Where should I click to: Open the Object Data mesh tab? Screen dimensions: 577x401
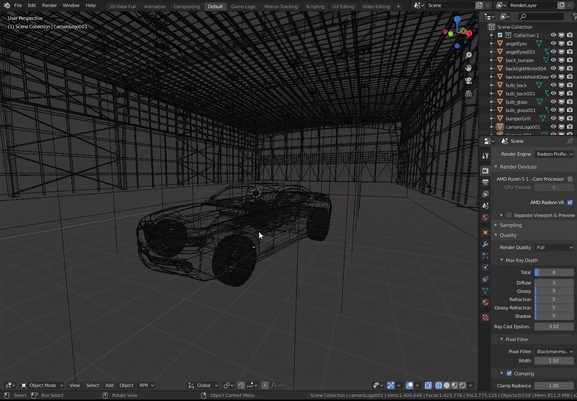tap(485, 291)
